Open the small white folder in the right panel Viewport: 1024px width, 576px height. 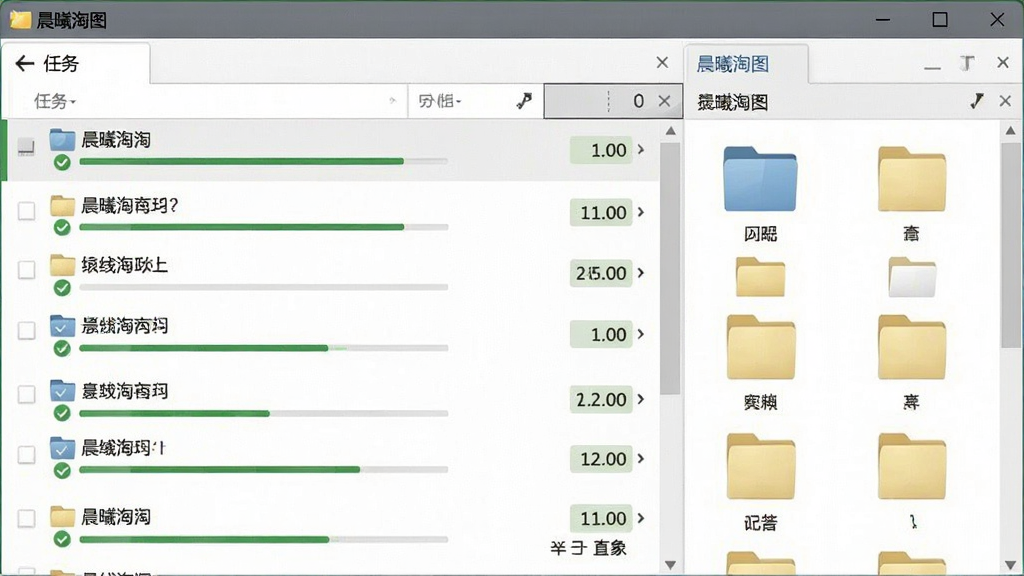coord(912,277)
